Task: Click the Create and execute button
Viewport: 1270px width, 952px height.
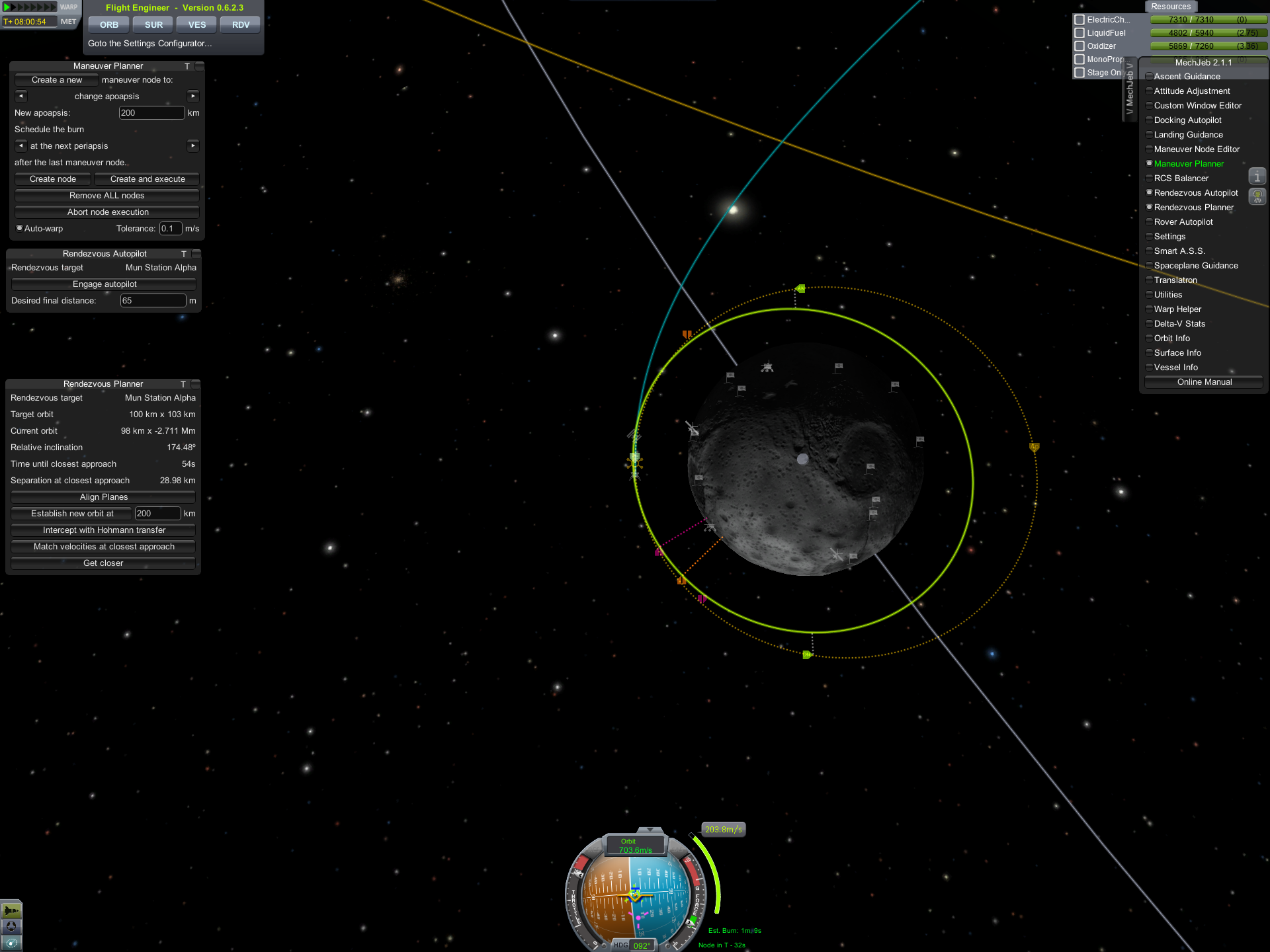Action: pos(148,179)
